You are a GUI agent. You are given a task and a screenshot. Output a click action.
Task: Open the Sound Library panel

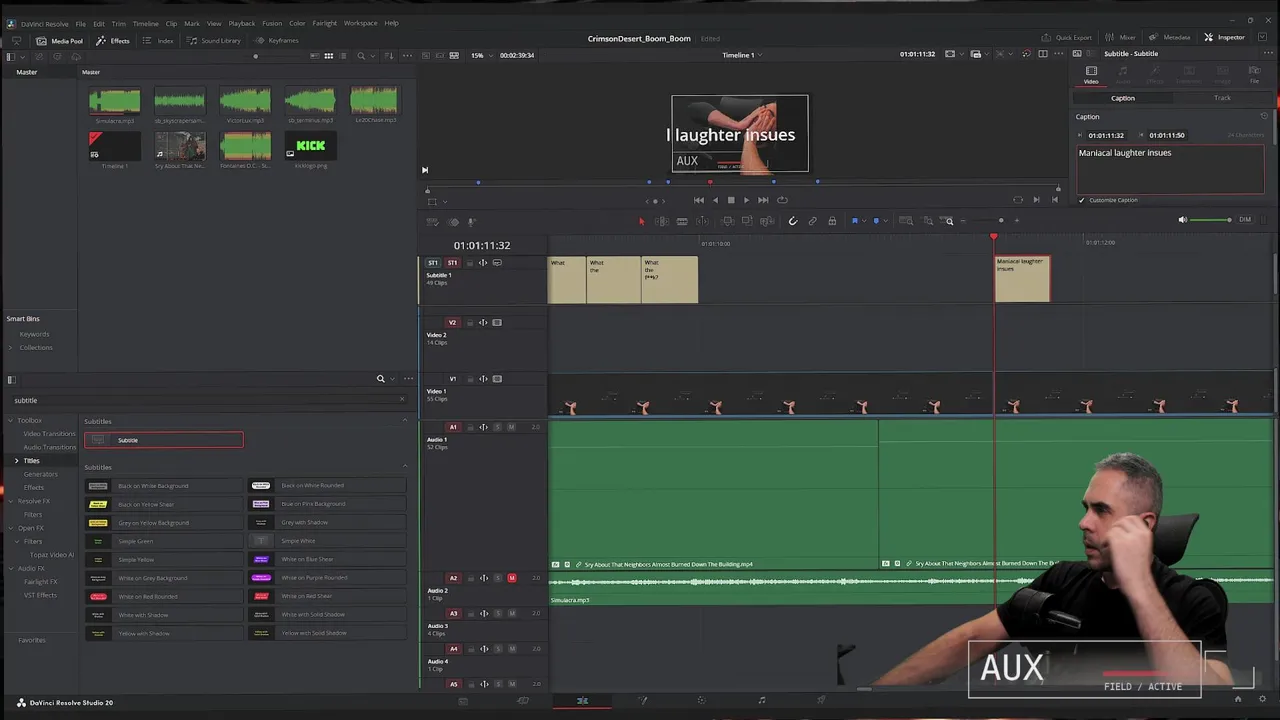(213, 41)
